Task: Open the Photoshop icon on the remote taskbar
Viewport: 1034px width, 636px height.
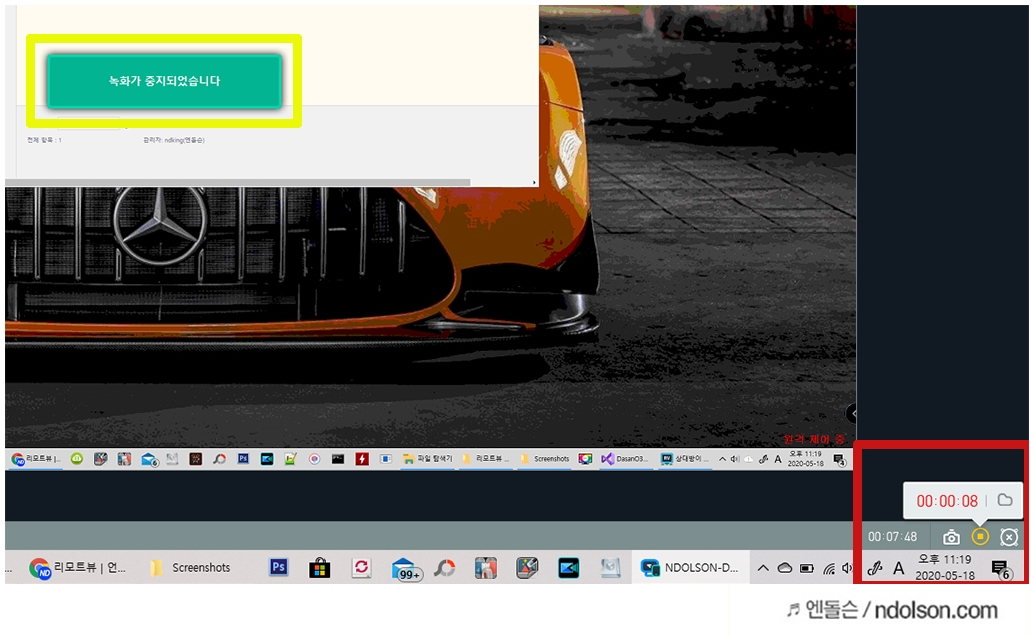Action: pyautogui.click(x=243, y=459)
